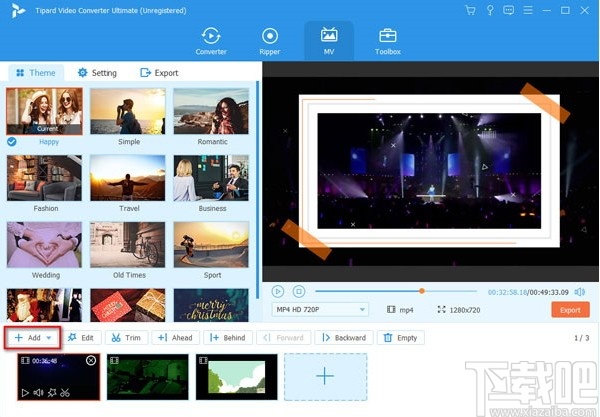Toggle the preview volume speaker icon
Image resolution: width=600 pixels, height=417 pixels.
[x=579, y=292]
